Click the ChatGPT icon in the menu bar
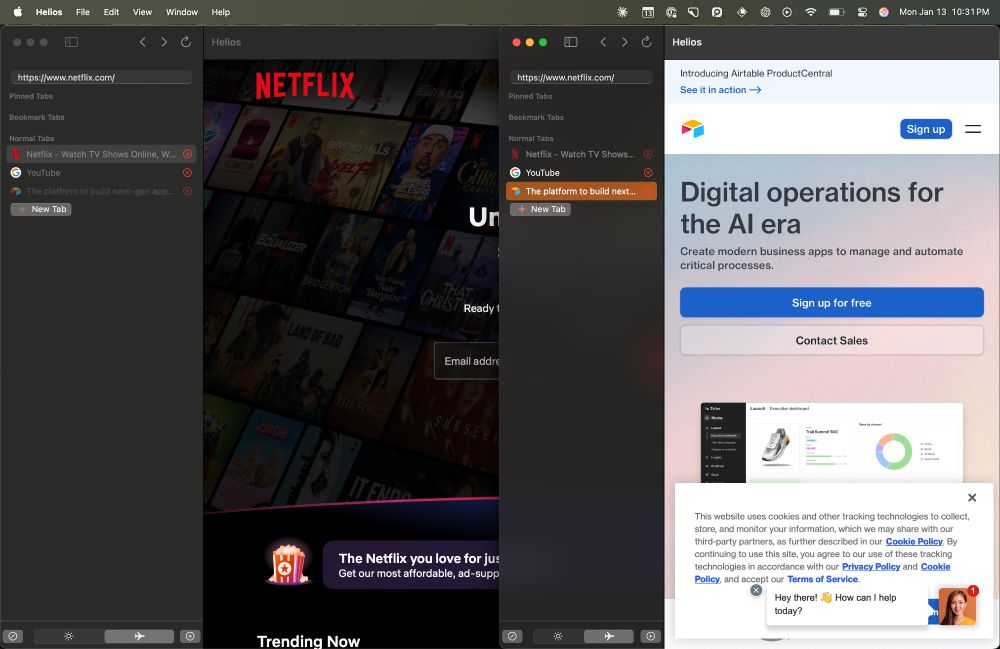The image size is (1000, 649). 765,12
